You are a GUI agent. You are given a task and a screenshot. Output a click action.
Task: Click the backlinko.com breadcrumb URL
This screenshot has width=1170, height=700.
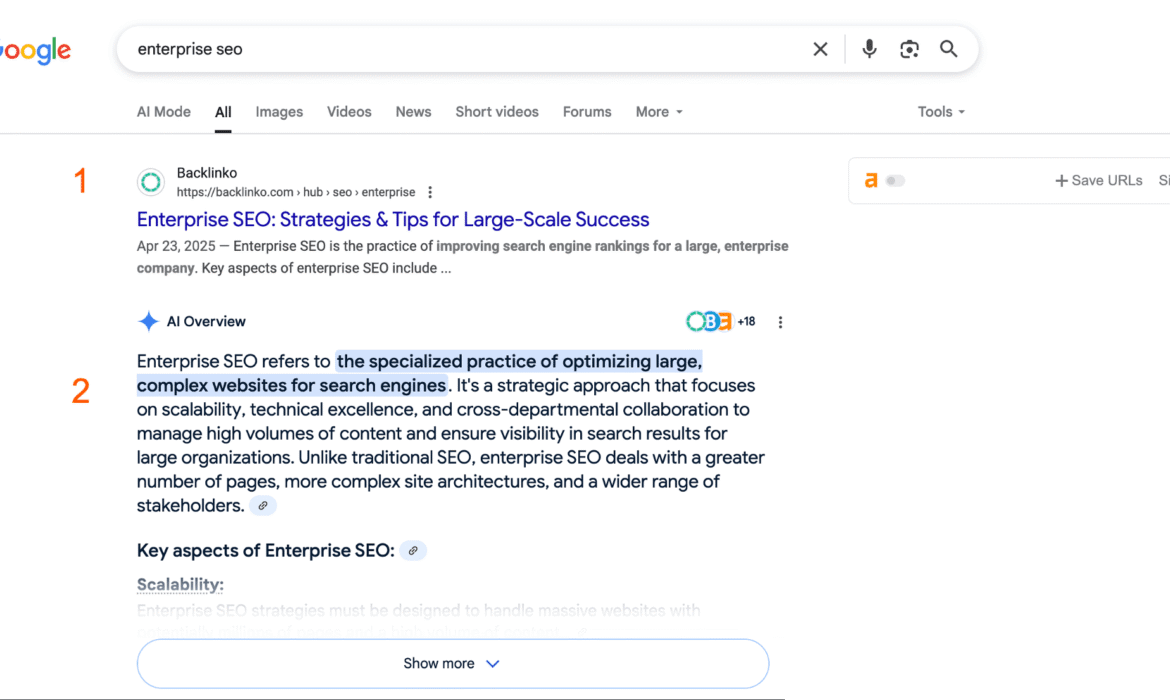click(x=295, y=193)
